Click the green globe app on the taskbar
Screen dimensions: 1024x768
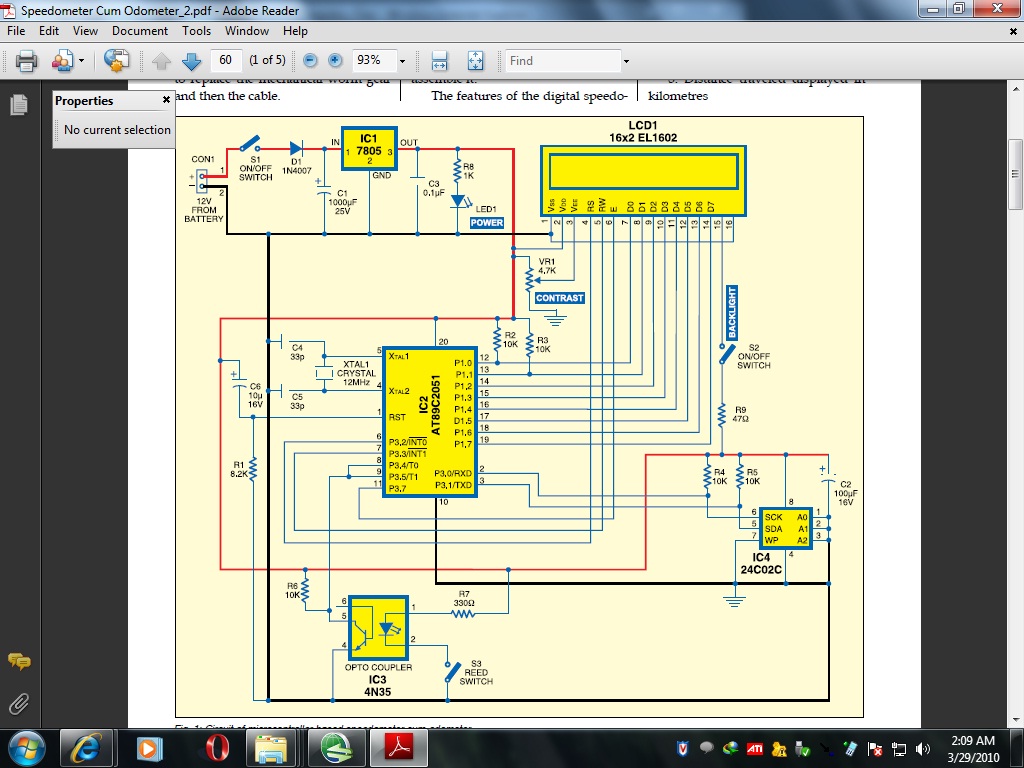(337, 748)
